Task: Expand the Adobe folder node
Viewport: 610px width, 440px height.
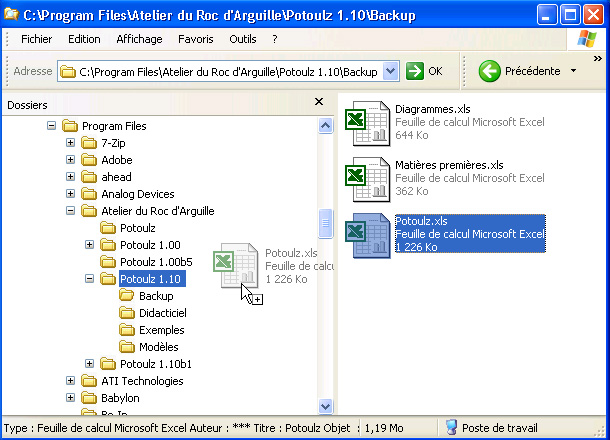Action: (x=70, y=160)
